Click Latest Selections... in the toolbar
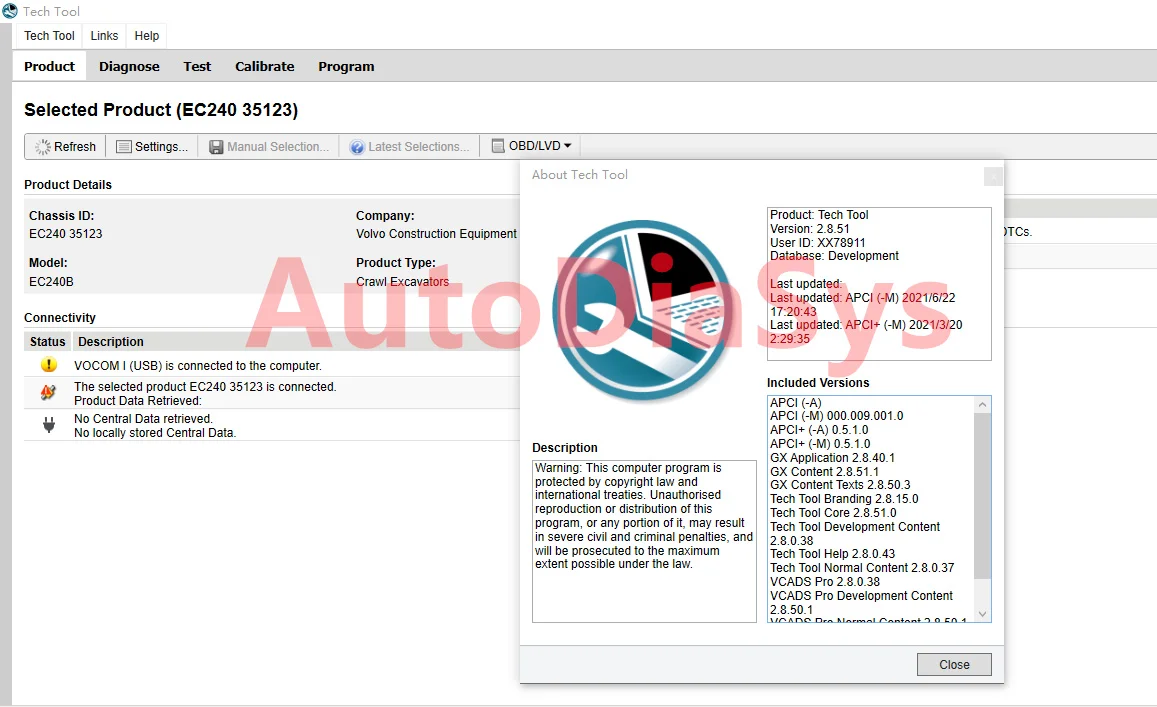The image size is (1157, 707). [410, 146]
